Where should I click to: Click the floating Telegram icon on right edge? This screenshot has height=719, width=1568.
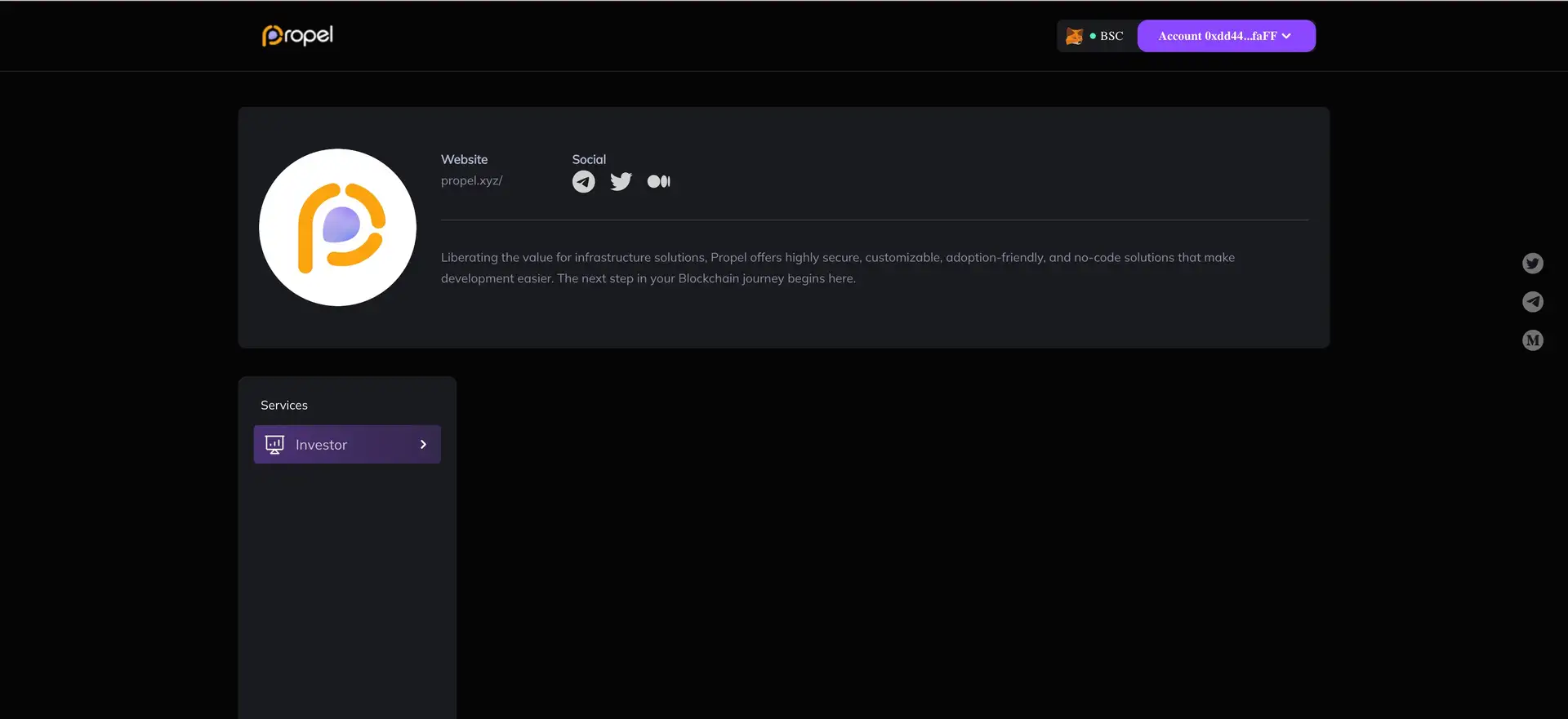pyautogui.click(x=1532, y=302)
